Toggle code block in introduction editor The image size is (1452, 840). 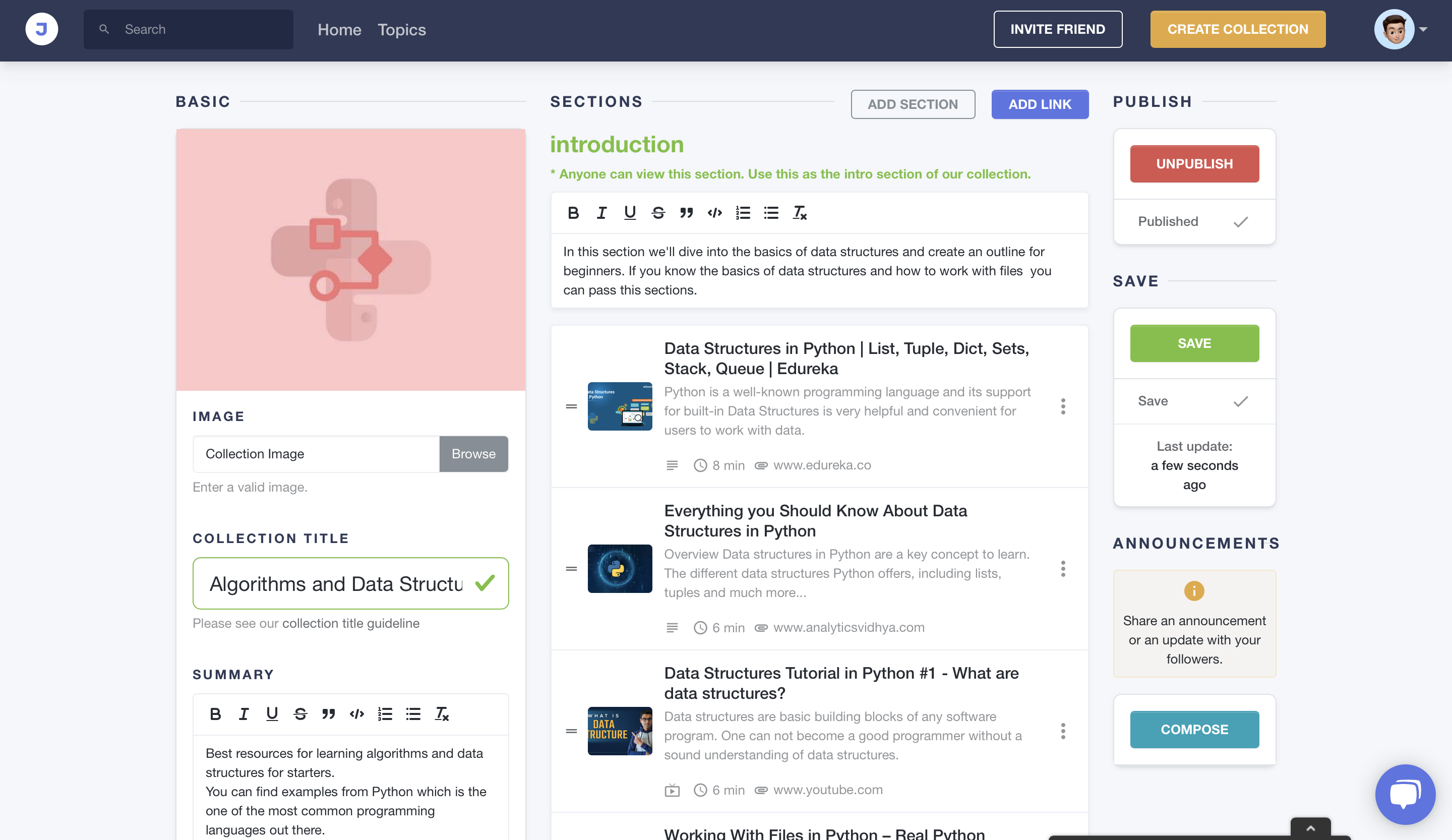(x=714, y=213)
